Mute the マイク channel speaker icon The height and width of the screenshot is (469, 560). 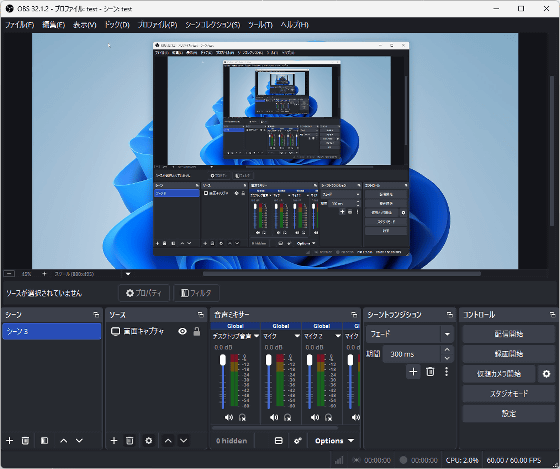(274, 417)
